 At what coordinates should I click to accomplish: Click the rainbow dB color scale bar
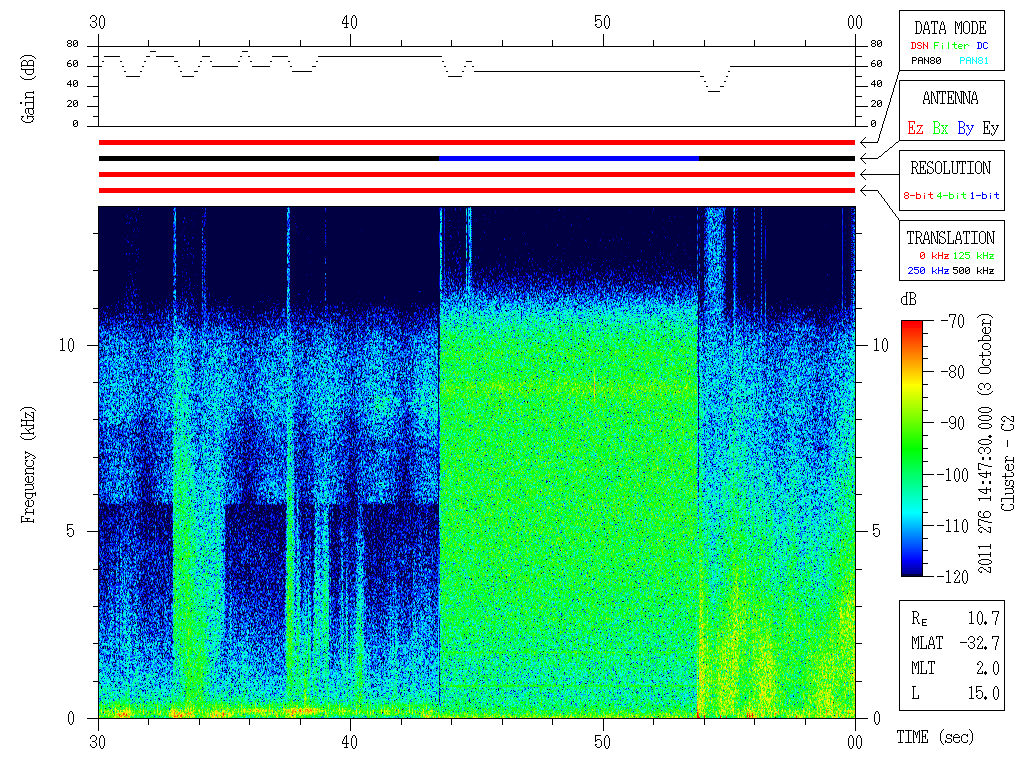pyautogui.click(x=912, y=448)
